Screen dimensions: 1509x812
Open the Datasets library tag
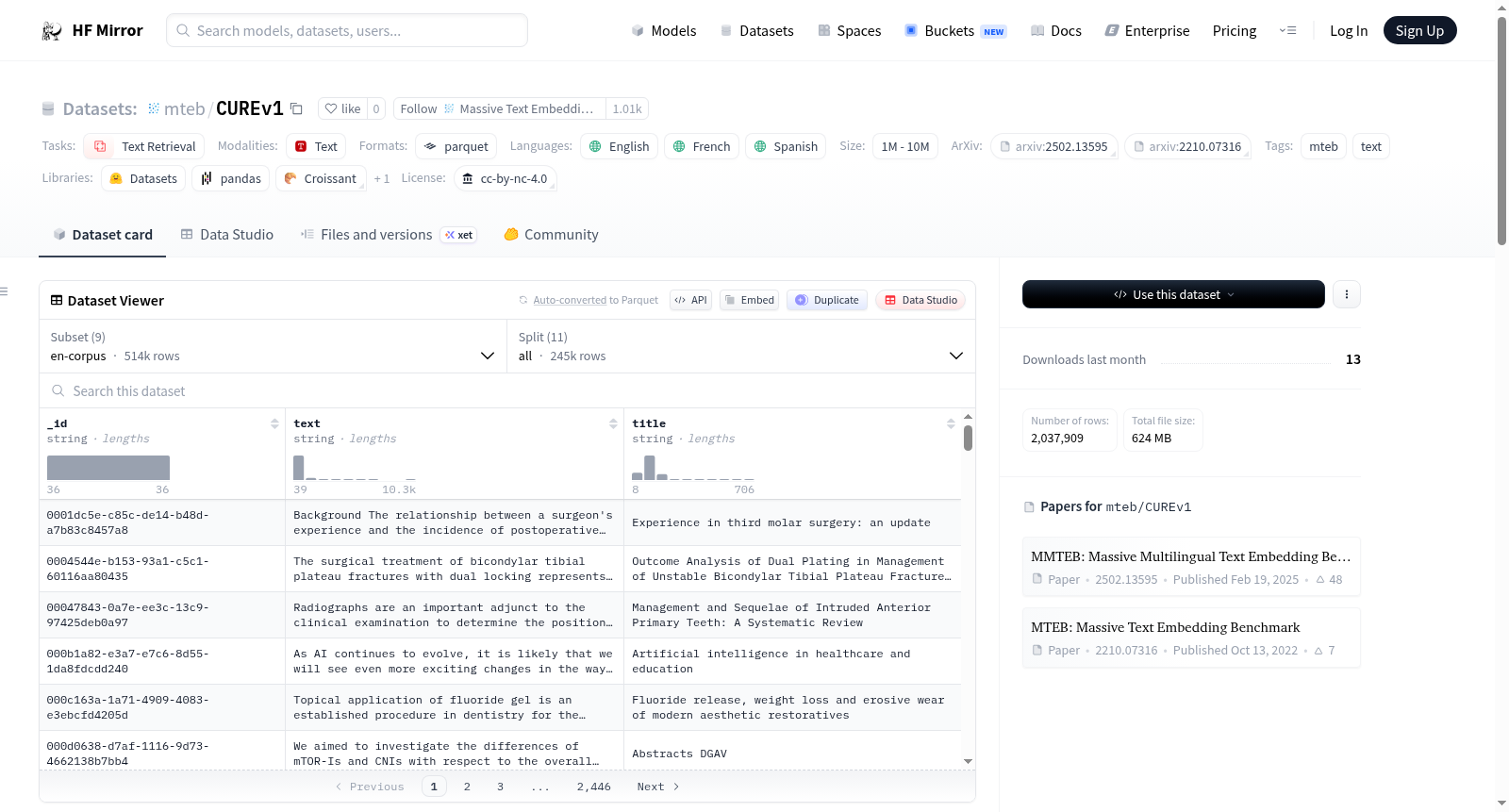pos(143,178)
